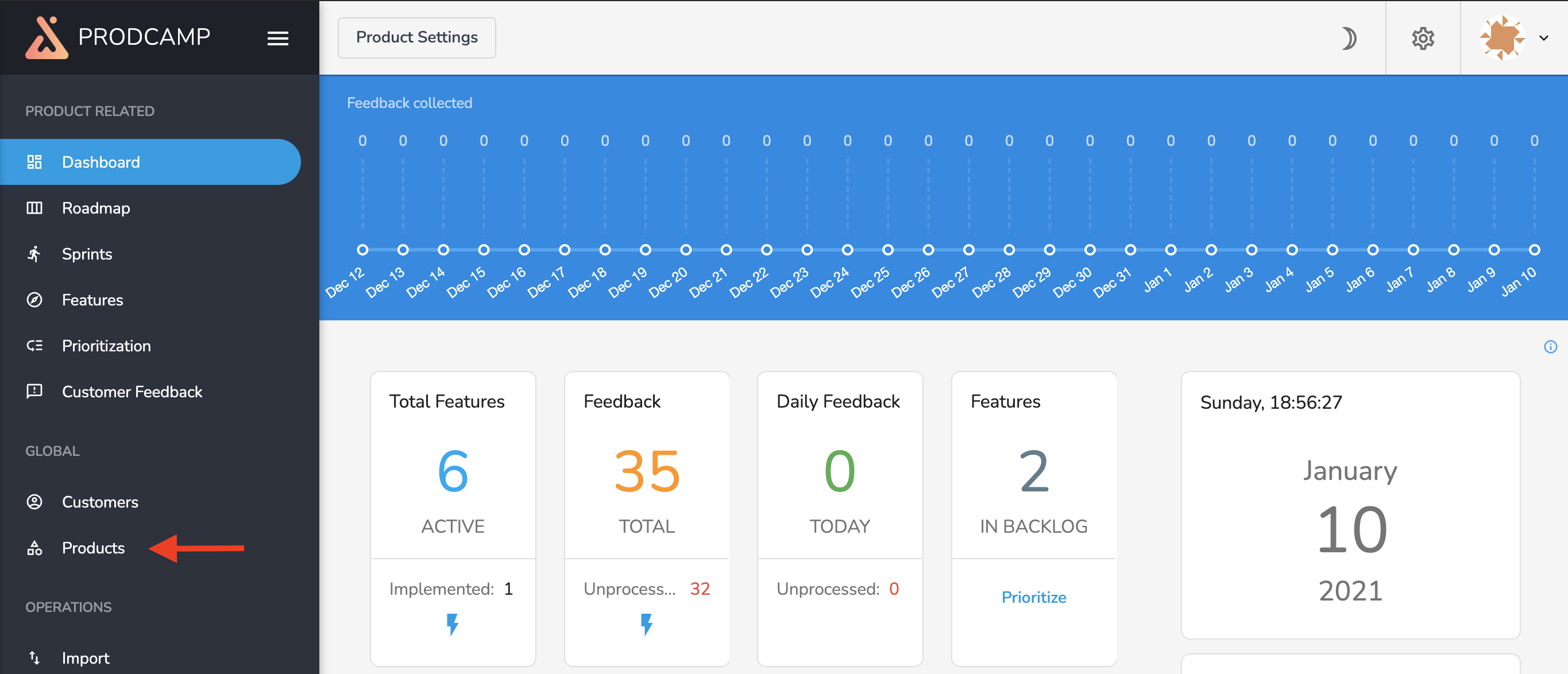The height and width of the screenshot is (674, 1568).
Task: Click the Customer Feedback speech icon
Action: [34, 391]
